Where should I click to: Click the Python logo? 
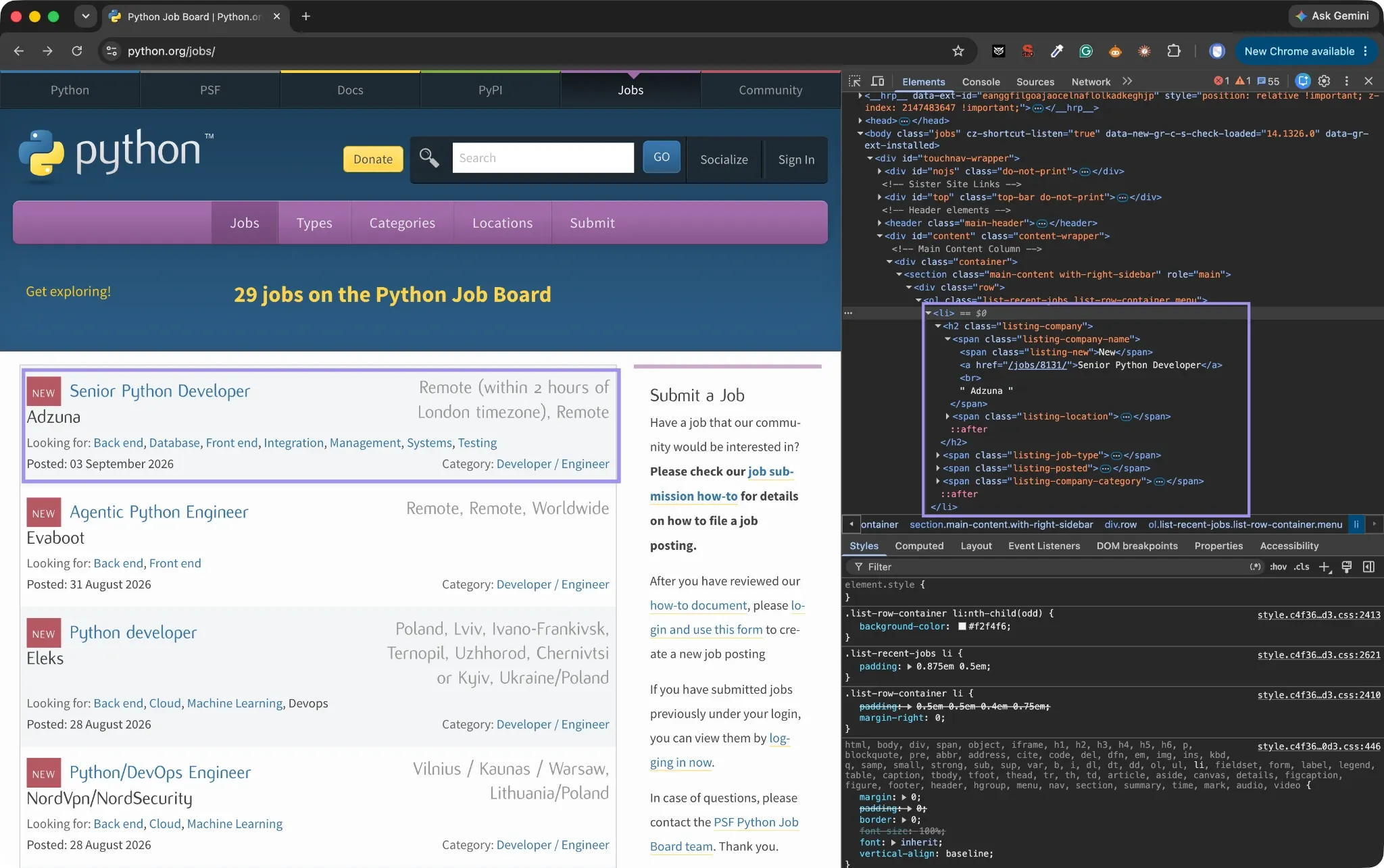tap(115, 155)
